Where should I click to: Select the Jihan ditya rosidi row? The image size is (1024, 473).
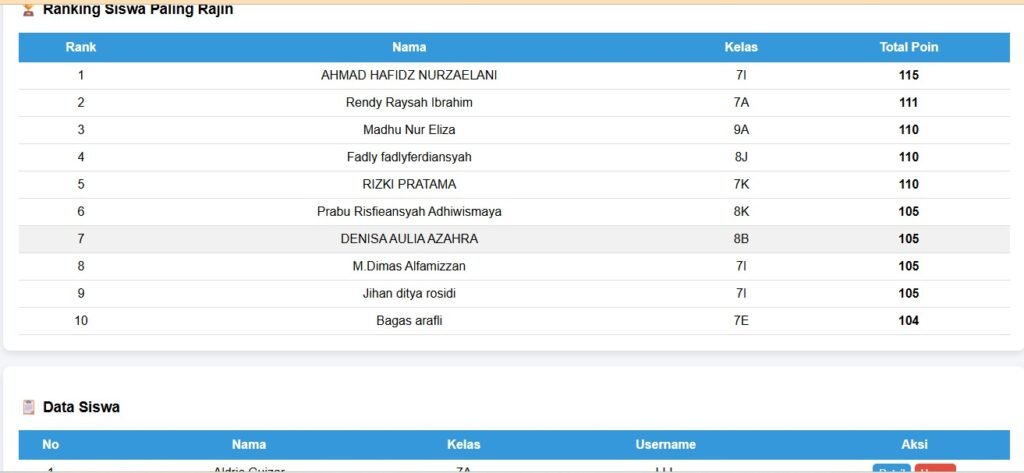[409, 293]
